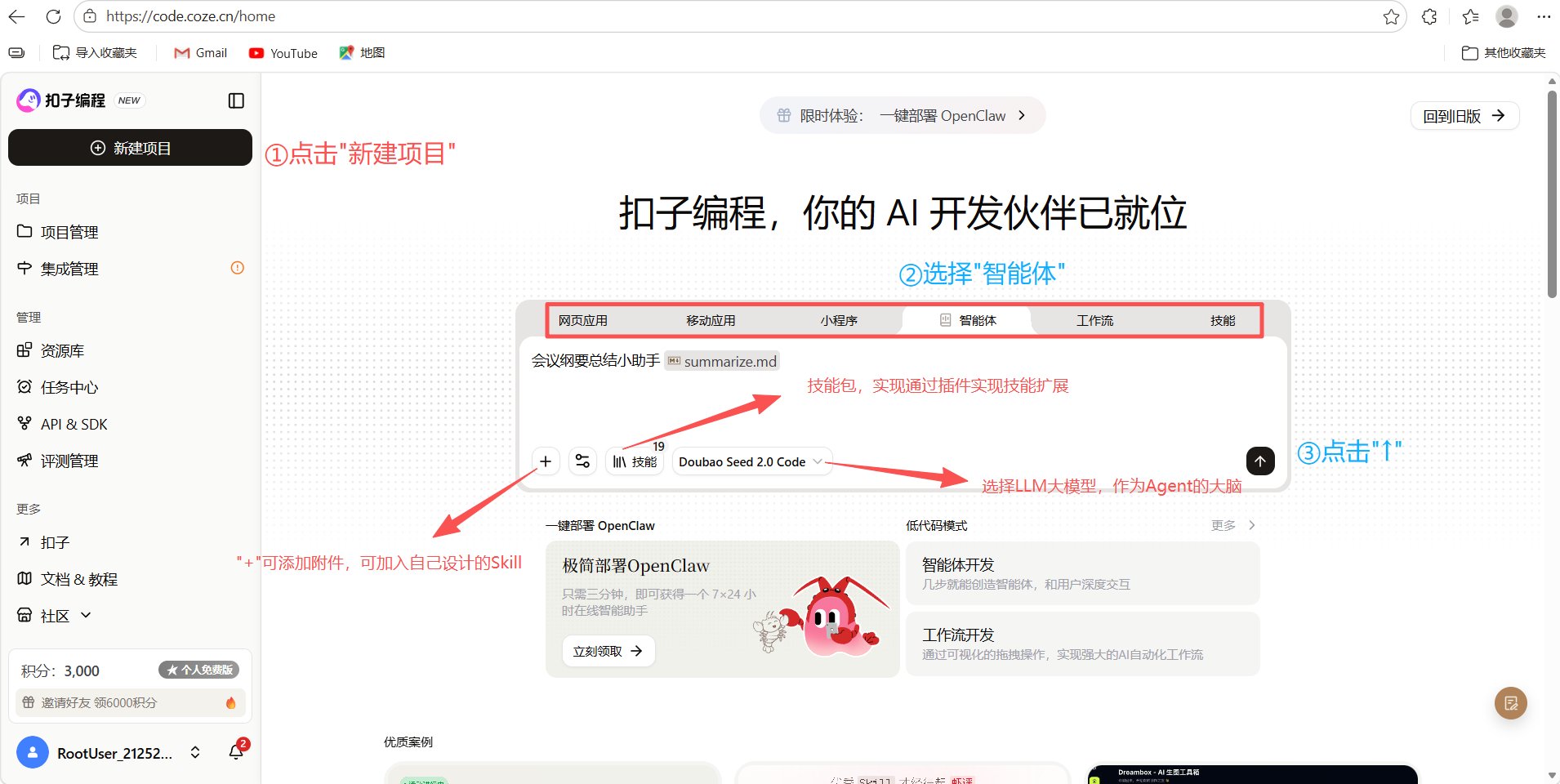Open Doubao Seed 2.0 Code model dropdown
1560x784 pixels.
tap(751, 461)
